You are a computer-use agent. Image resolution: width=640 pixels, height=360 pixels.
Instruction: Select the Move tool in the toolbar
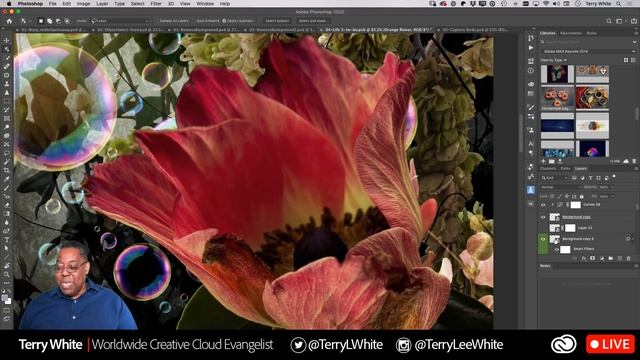point(7,40)
